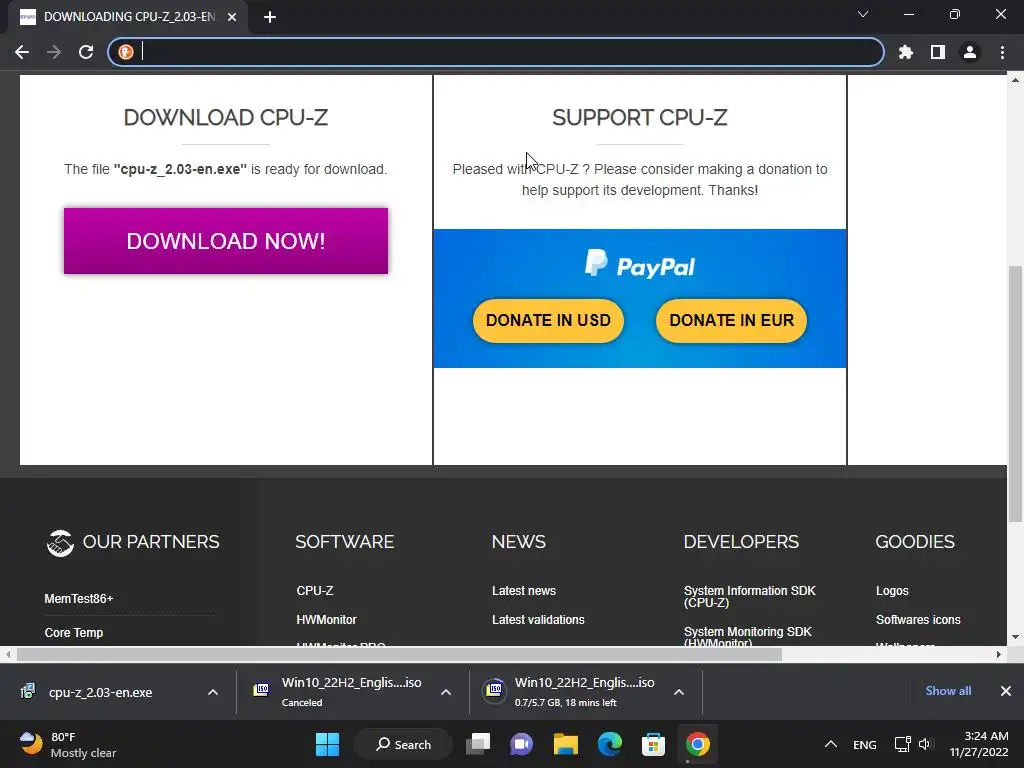The width and height of the screenshot is (1024, 768).
Task: Open the MemTest86+ partner link
Action: 79,598
